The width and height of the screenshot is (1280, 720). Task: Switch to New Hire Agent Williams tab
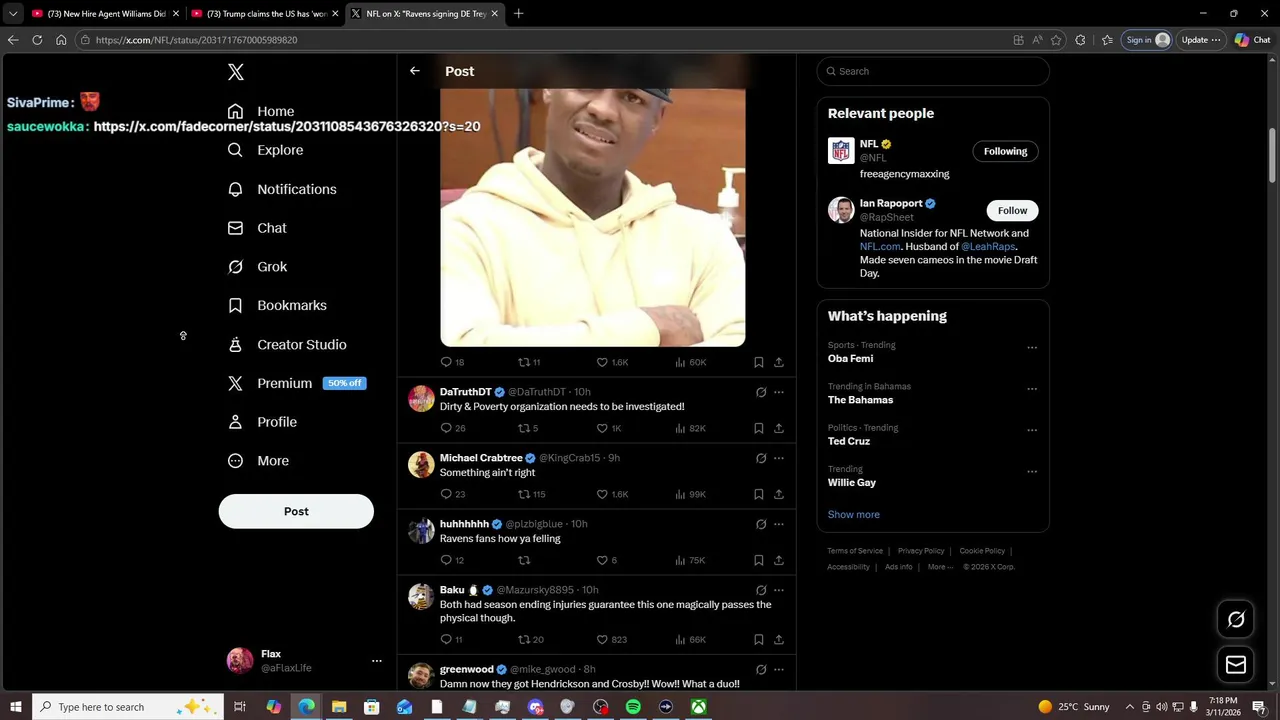[x=105, y=14]
